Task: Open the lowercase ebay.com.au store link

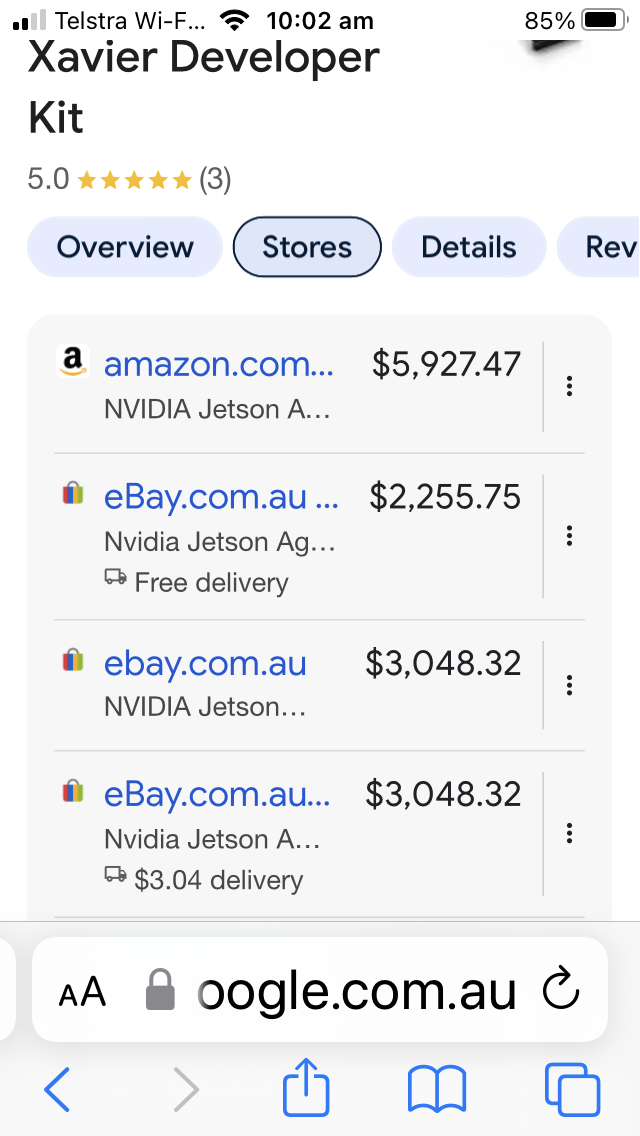Action: tap(205, 664)
